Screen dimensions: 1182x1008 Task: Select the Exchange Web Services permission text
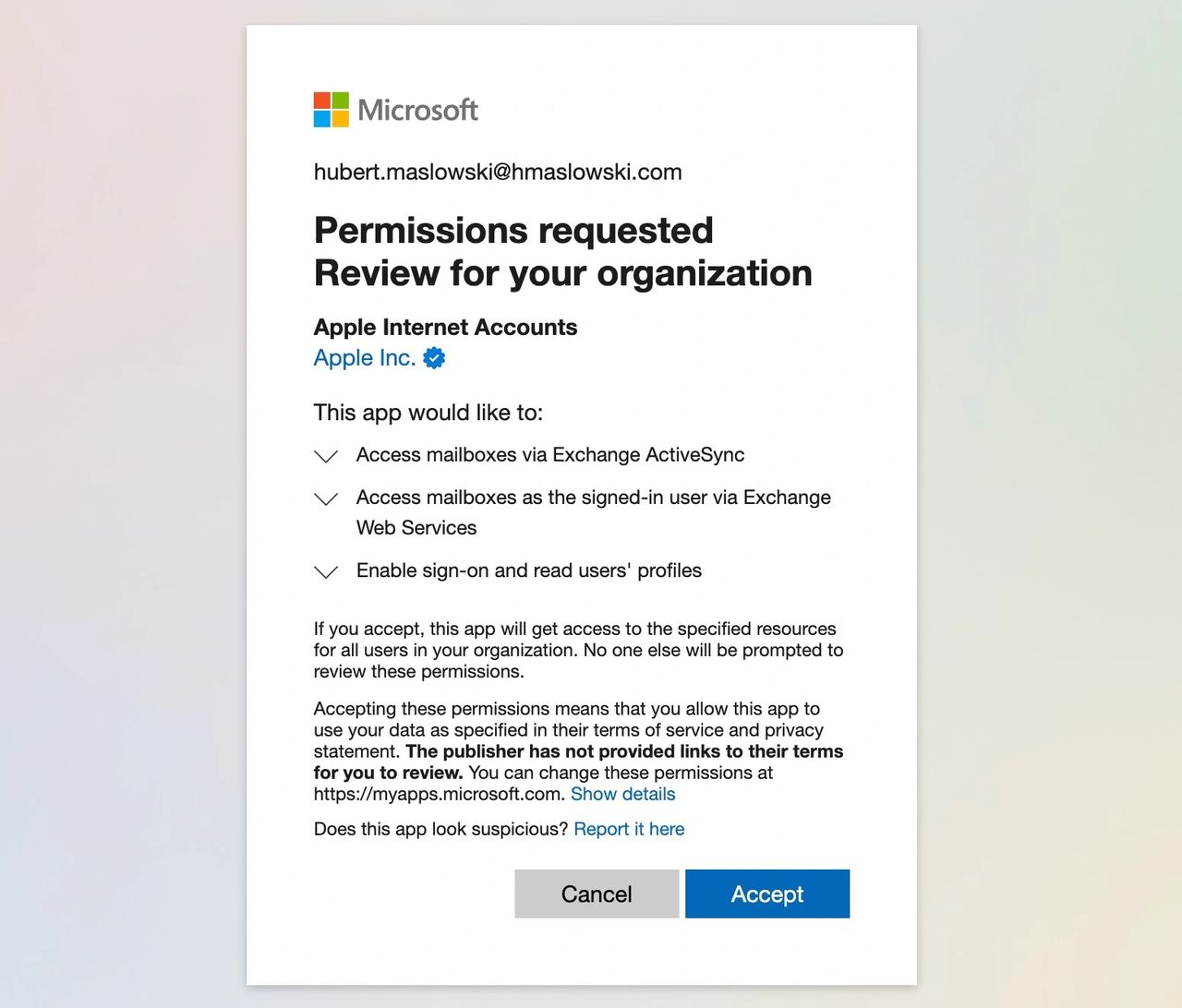click(x=593, y=512)
